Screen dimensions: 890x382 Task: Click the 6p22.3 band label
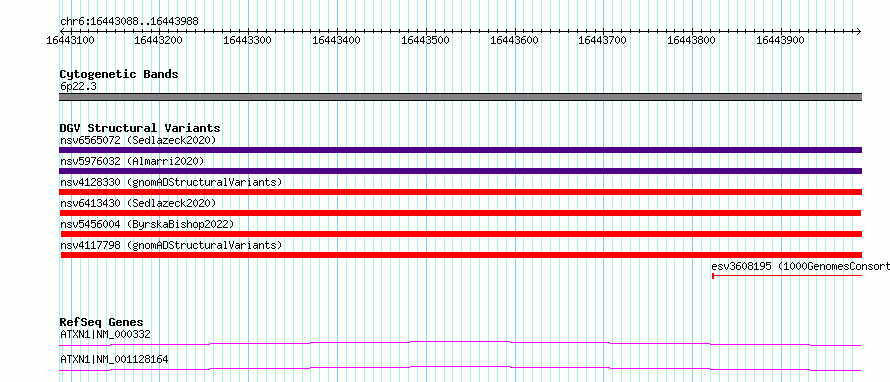77,86
